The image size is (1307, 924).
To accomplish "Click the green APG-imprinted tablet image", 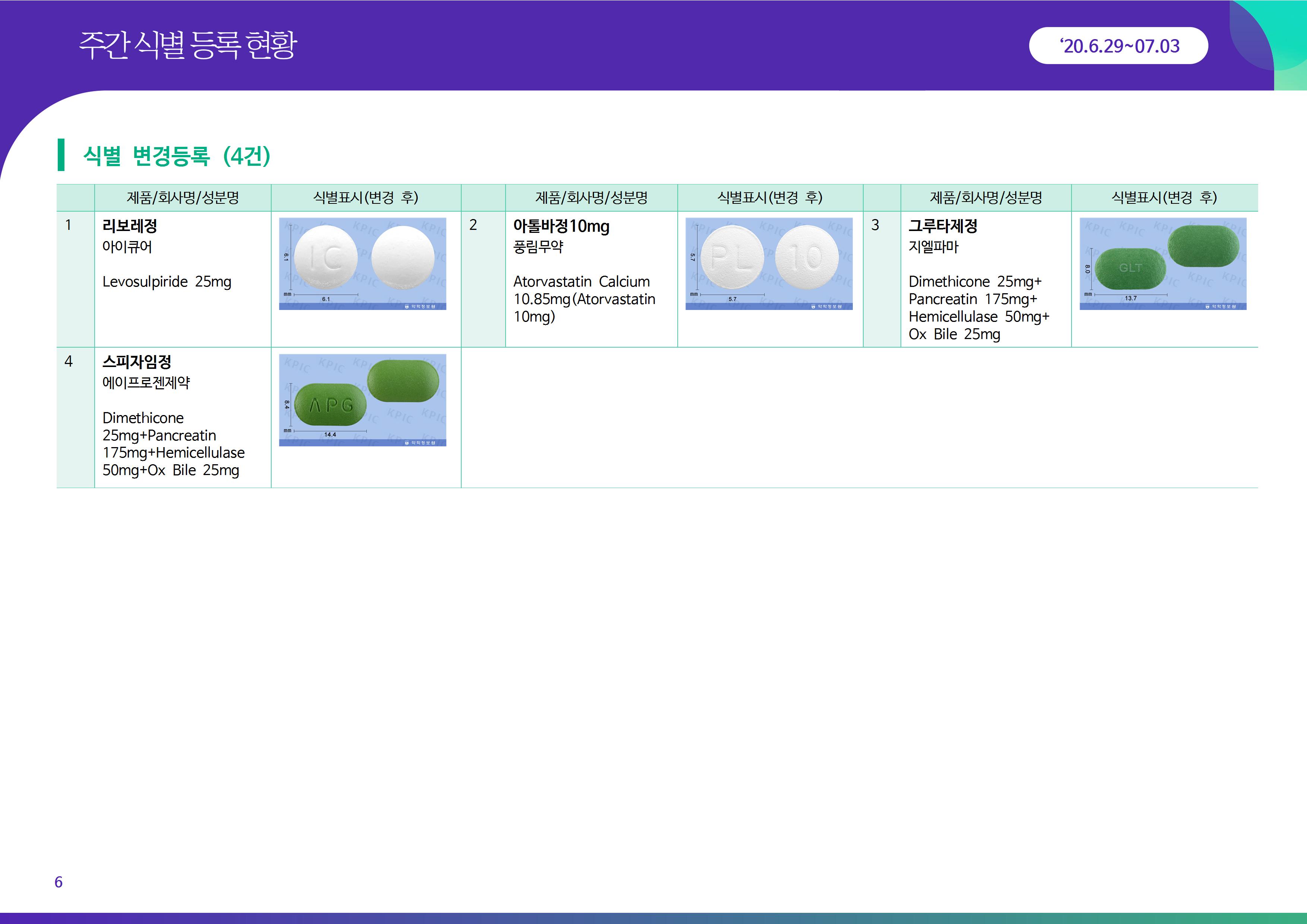I will pyautogui.click(x=331, y=405).
